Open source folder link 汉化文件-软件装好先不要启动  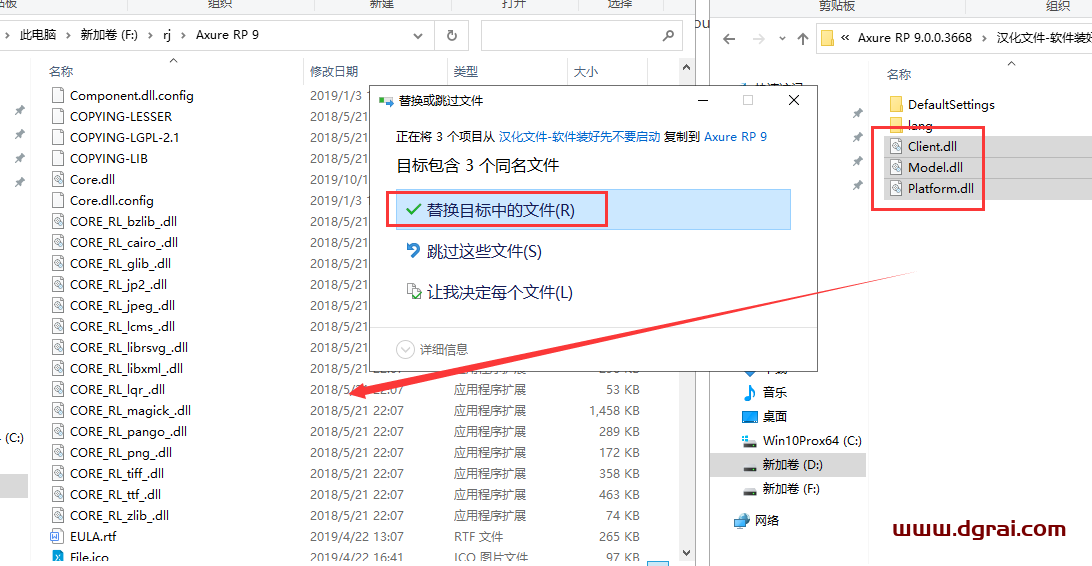(579, 136)
